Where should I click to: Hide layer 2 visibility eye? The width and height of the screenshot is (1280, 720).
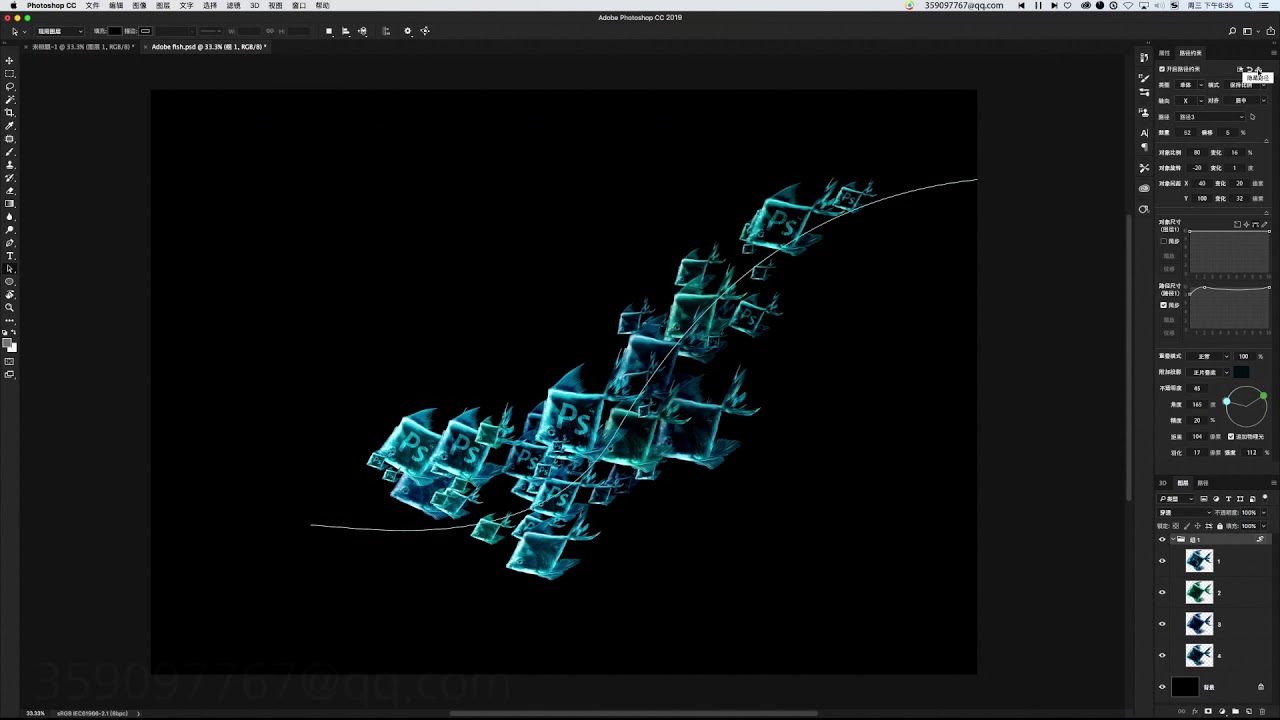(1162, 592)
